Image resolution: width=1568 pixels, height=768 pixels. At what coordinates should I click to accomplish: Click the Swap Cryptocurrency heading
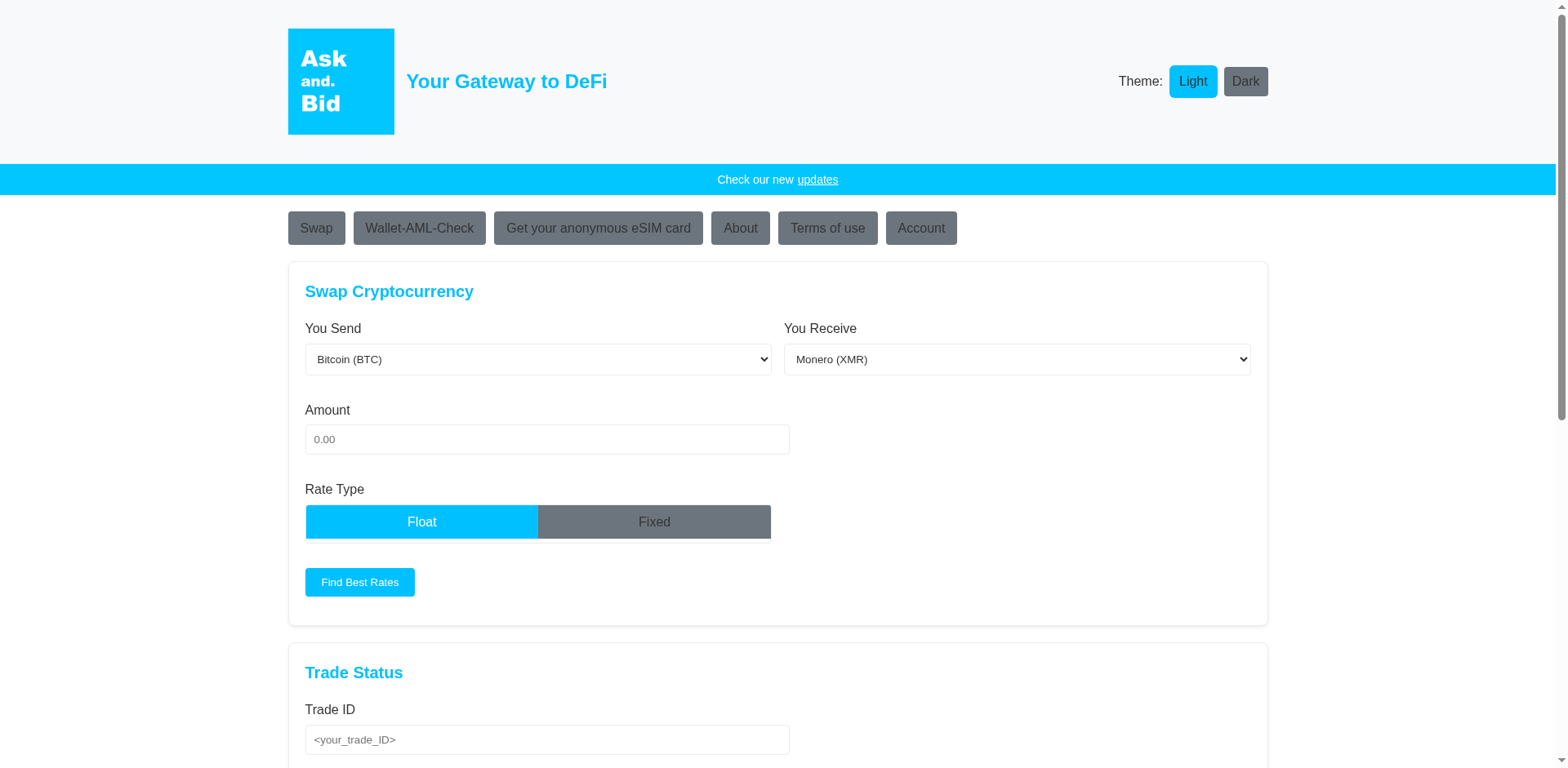point(389,291)
